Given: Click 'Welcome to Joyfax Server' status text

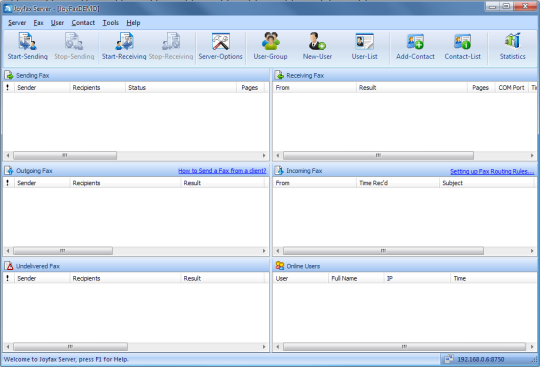Looking at the screenshot, I should click(66, 359).
